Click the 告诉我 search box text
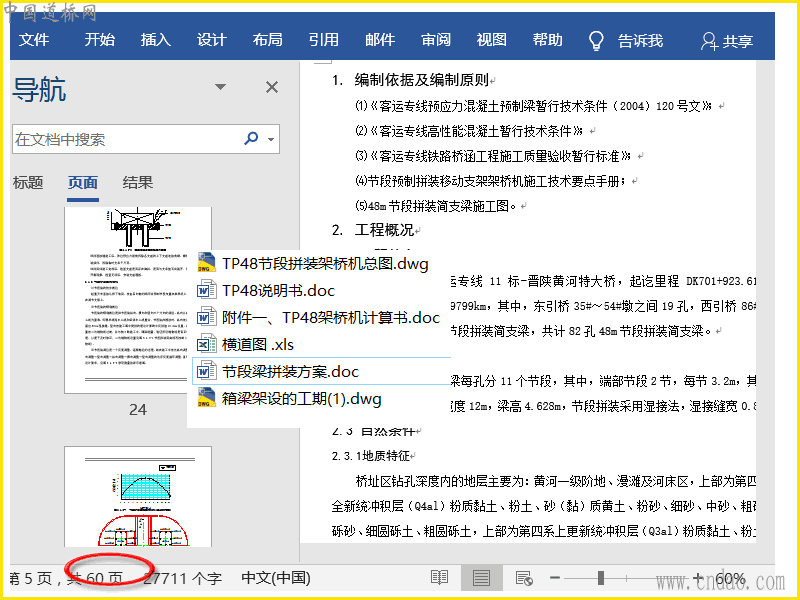The width and height of the screenshot is (800, 600). [640, 40]
